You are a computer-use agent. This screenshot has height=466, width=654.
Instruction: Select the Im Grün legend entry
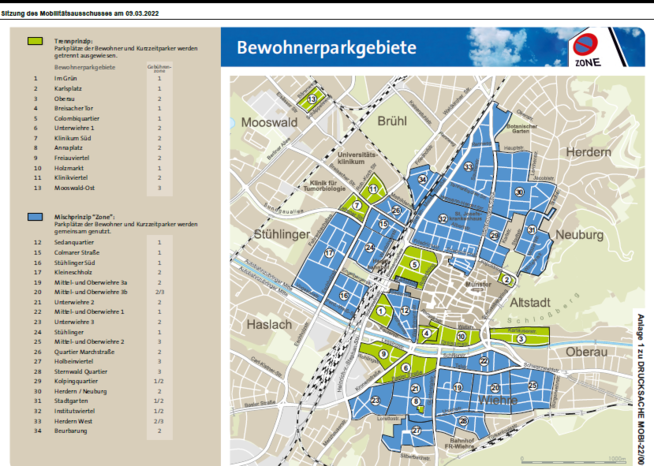pos(65,78)
